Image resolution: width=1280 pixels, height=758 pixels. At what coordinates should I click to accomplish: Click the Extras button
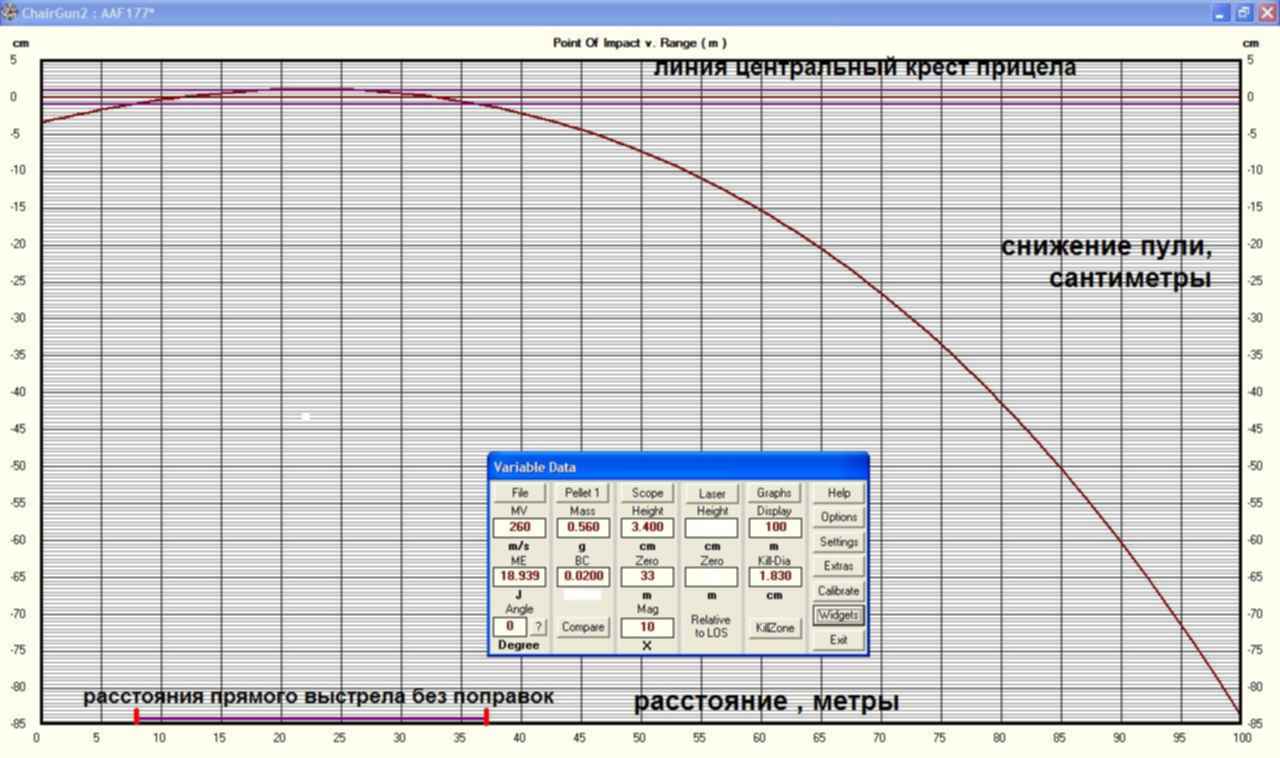[838, 566]
